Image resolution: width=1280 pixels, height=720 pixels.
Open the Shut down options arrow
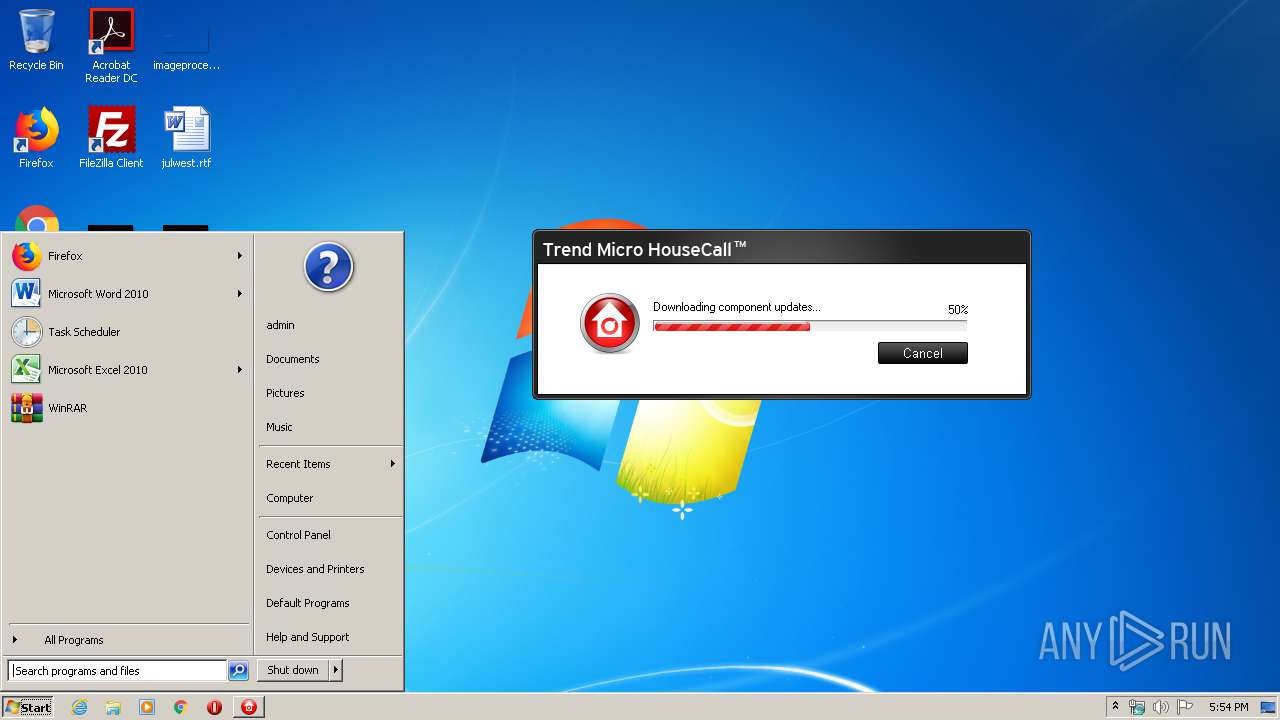click(335, 670)
